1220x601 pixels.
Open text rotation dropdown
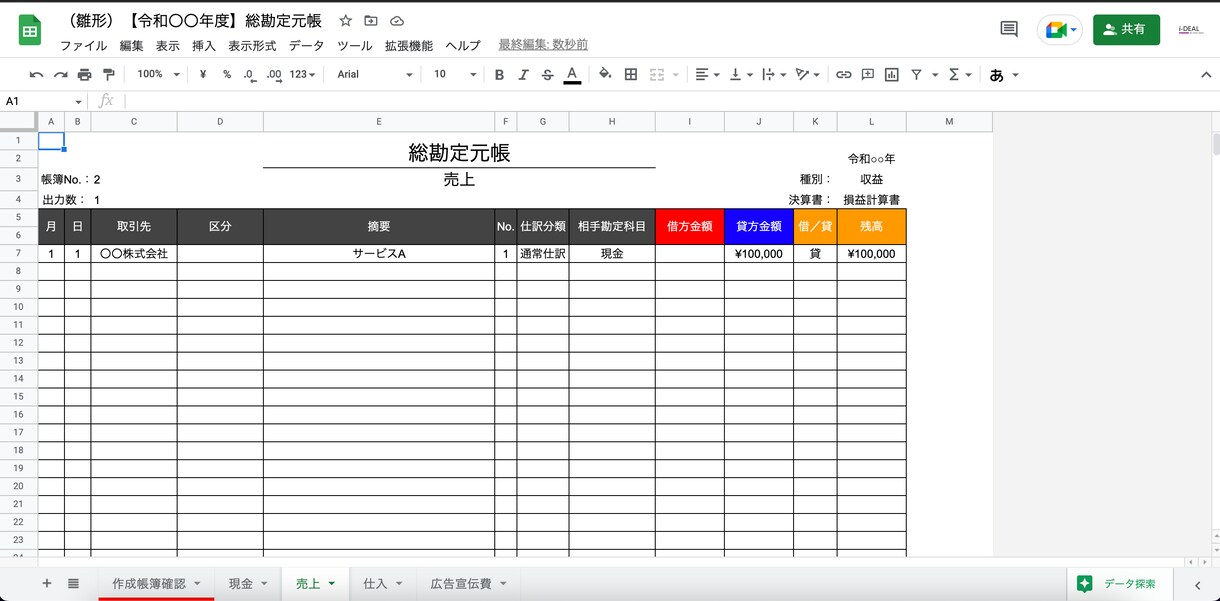[807, 75]
